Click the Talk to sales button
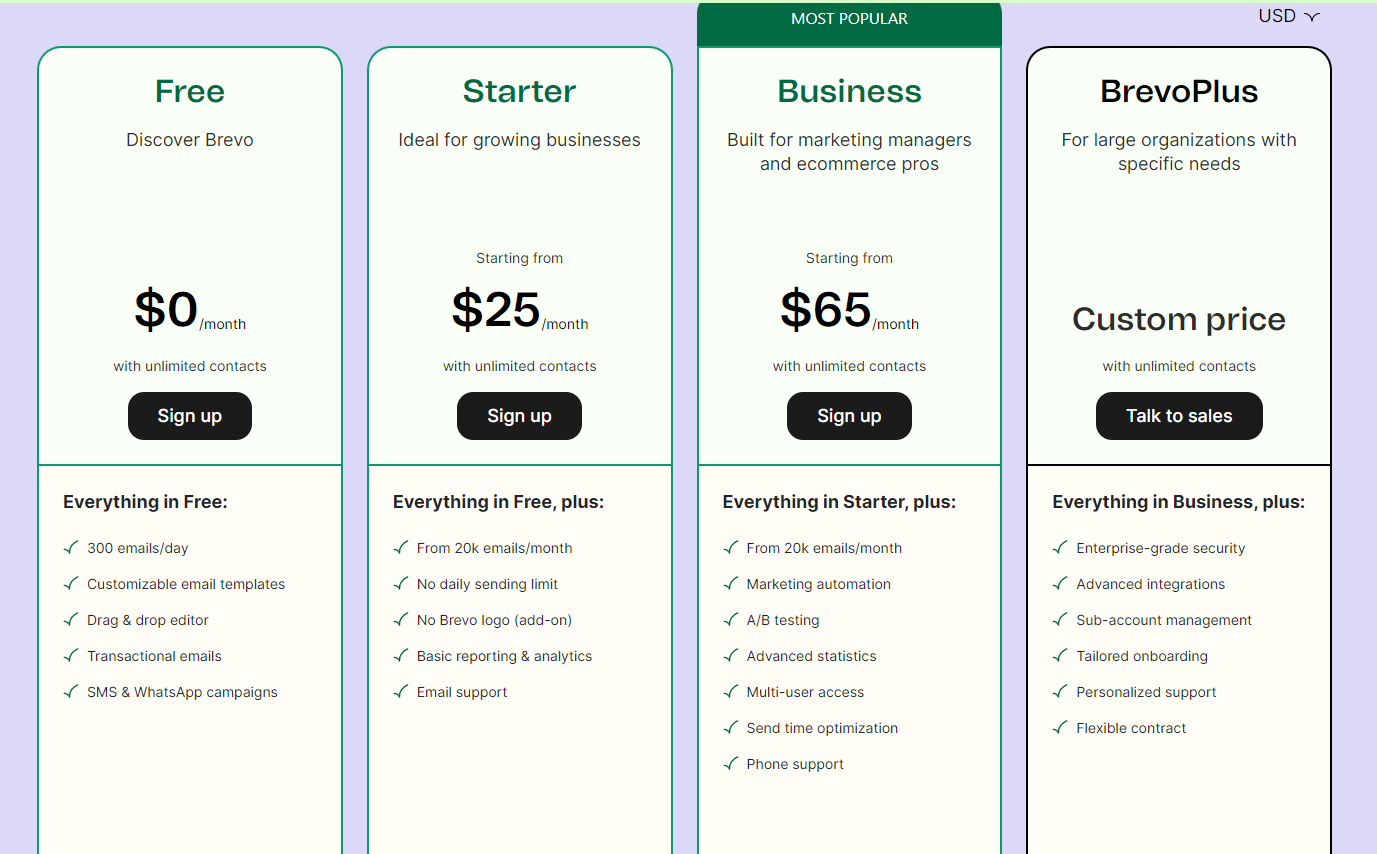This screenshot has width=1377, height=854. 1179,416
